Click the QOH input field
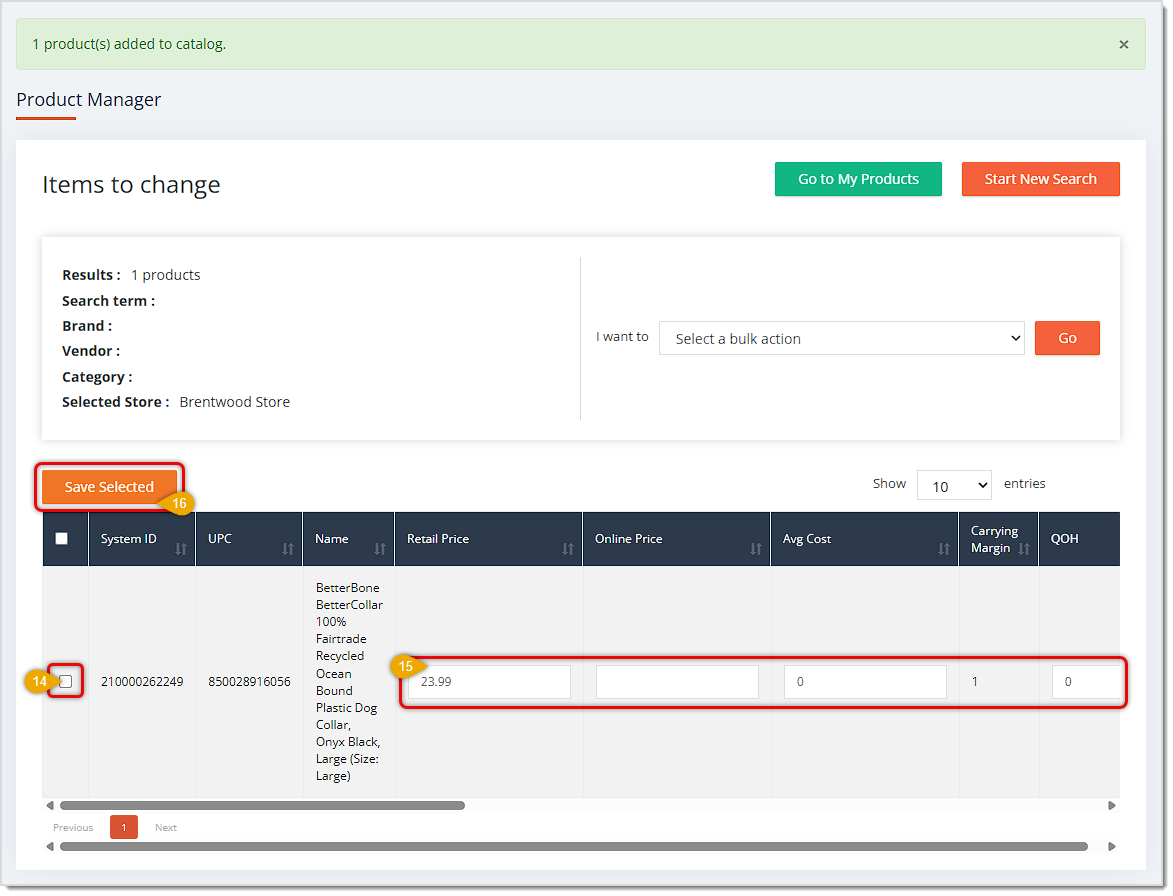This screenshot has width=1173, height=896. [x=1085, y=682]
